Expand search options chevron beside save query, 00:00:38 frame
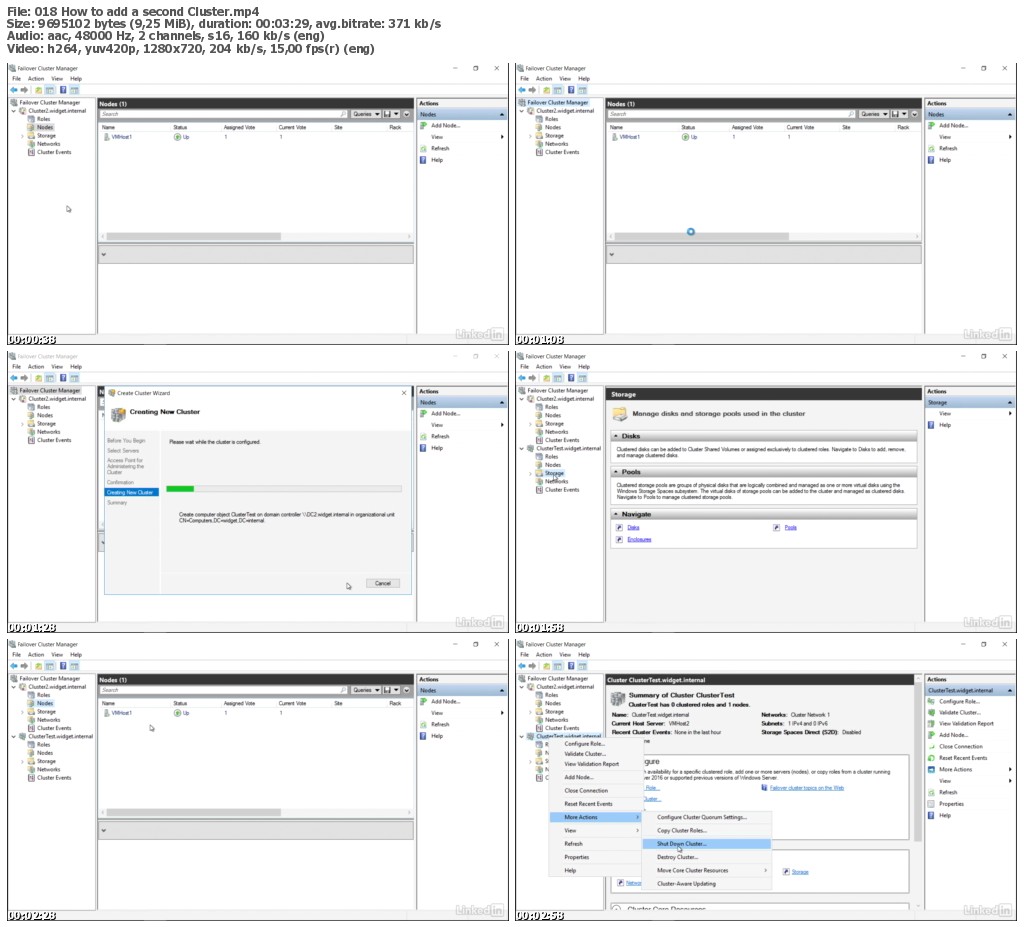The image size is (1024, 927). click(x=406, y=114)
